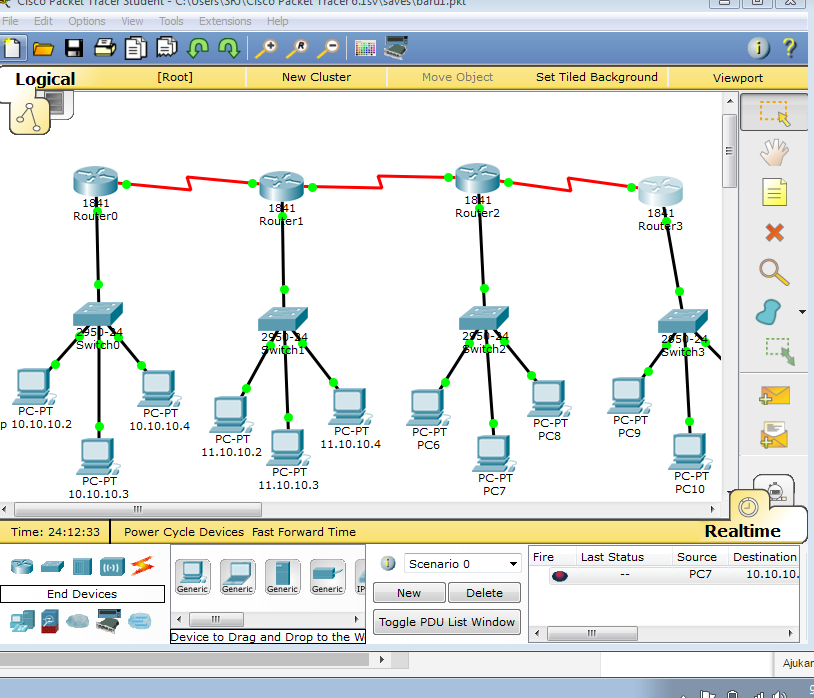This screenshot has height=698, width=814.
Task: Click the Switch2 device on canvas
Action: 484,318
